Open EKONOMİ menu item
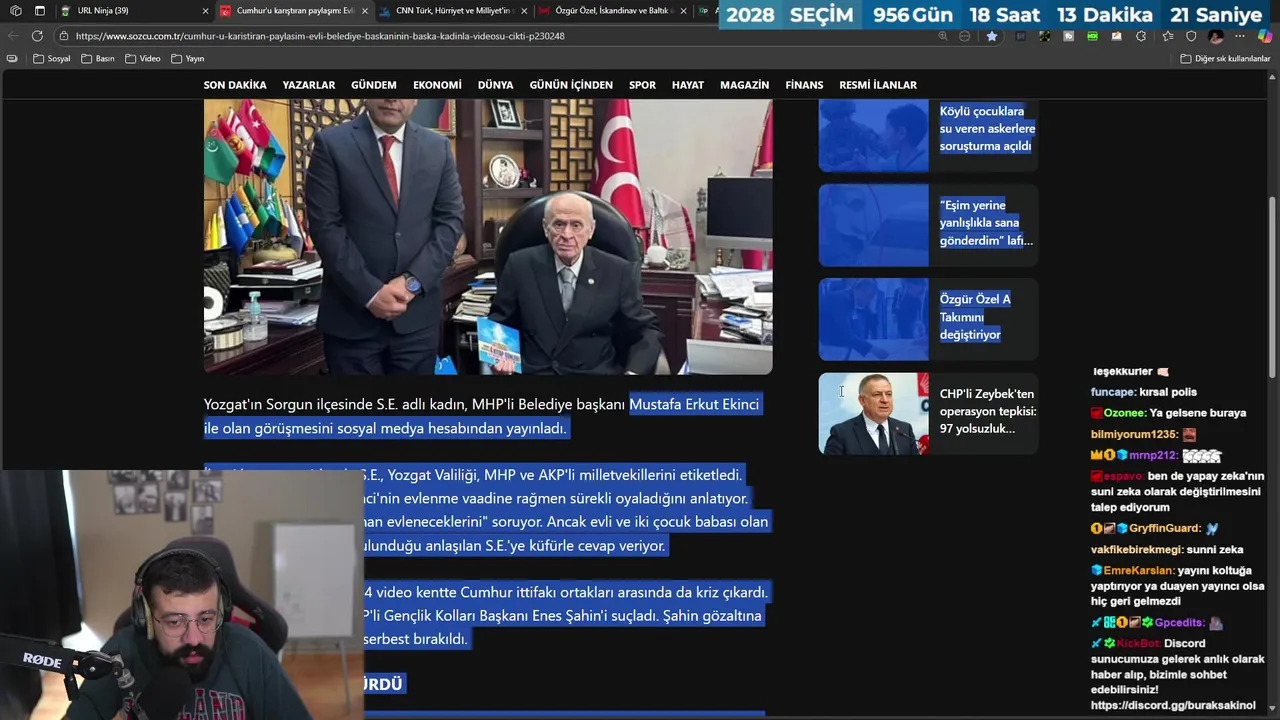 click(x=437, y=85)
